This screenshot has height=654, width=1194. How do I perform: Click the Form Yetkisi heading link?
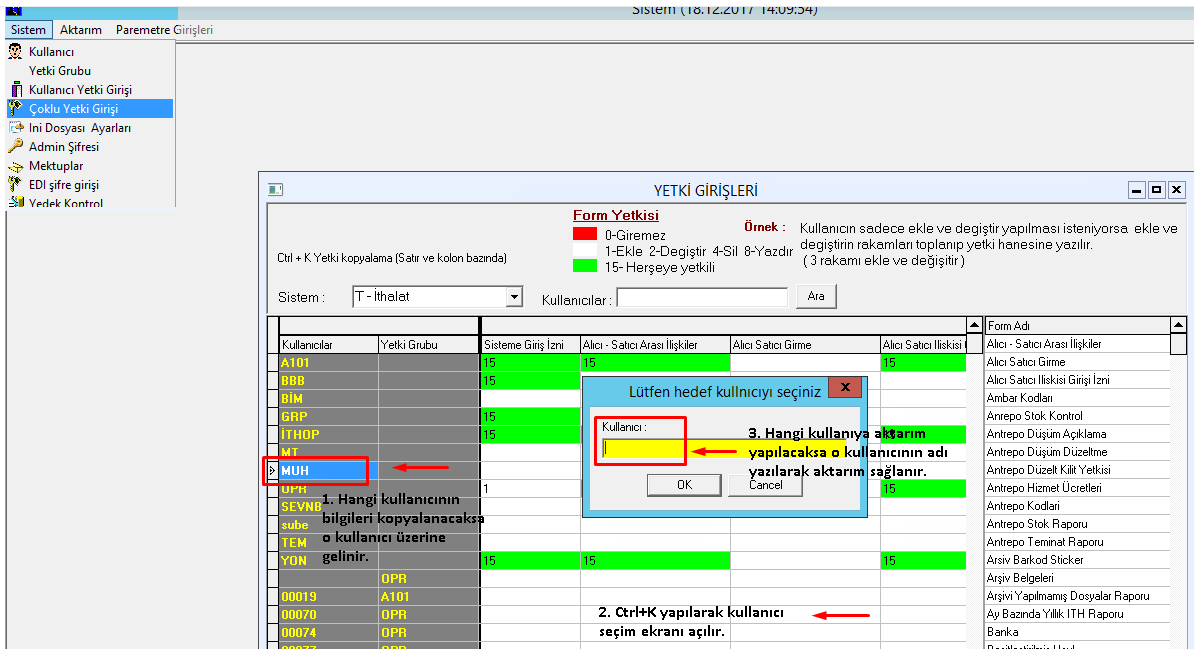616,215
